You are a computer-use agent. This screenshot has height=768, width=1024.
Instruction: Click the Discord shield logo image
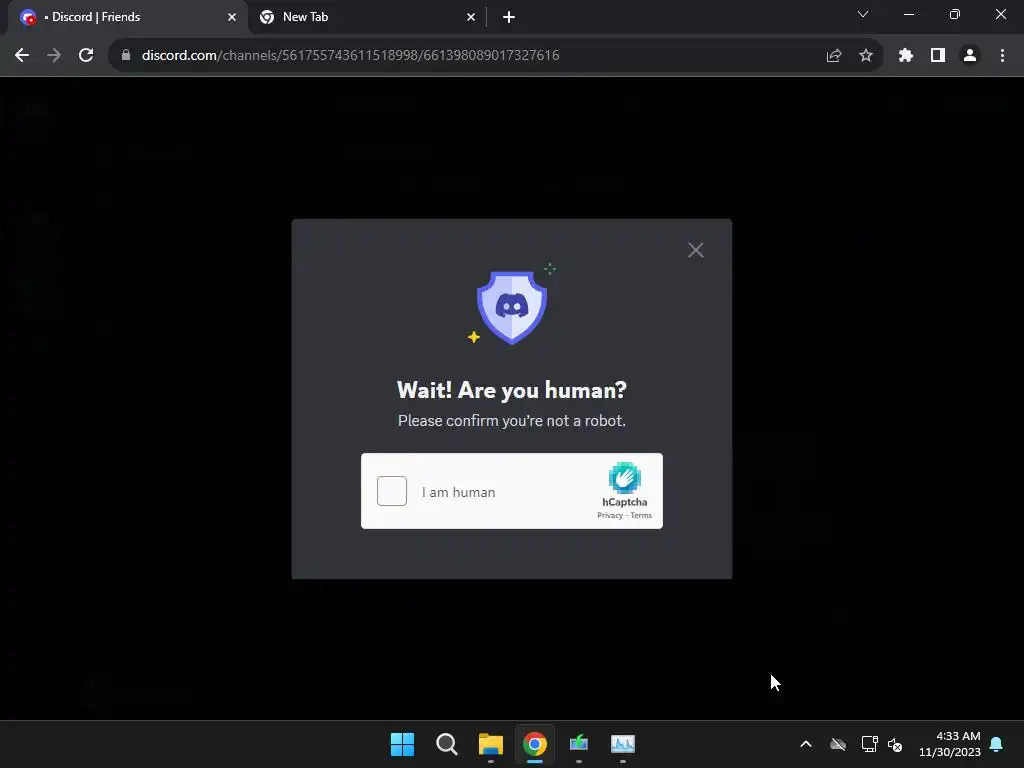512,306
